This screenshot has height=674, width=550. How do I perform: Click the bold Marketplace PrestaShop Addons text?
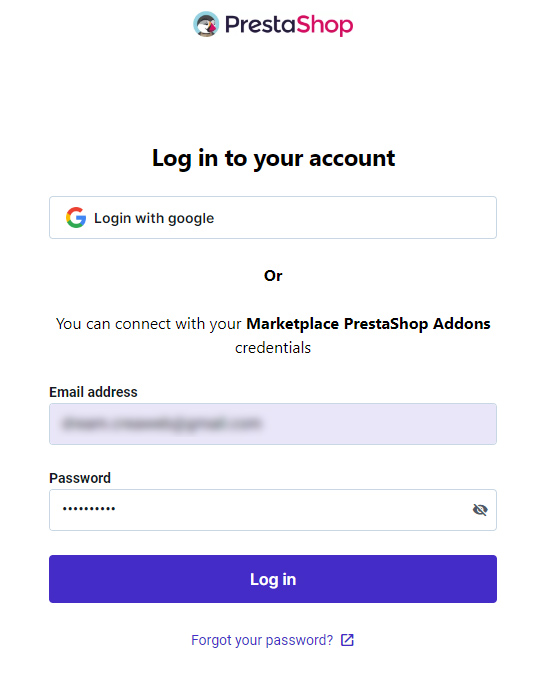368,324
